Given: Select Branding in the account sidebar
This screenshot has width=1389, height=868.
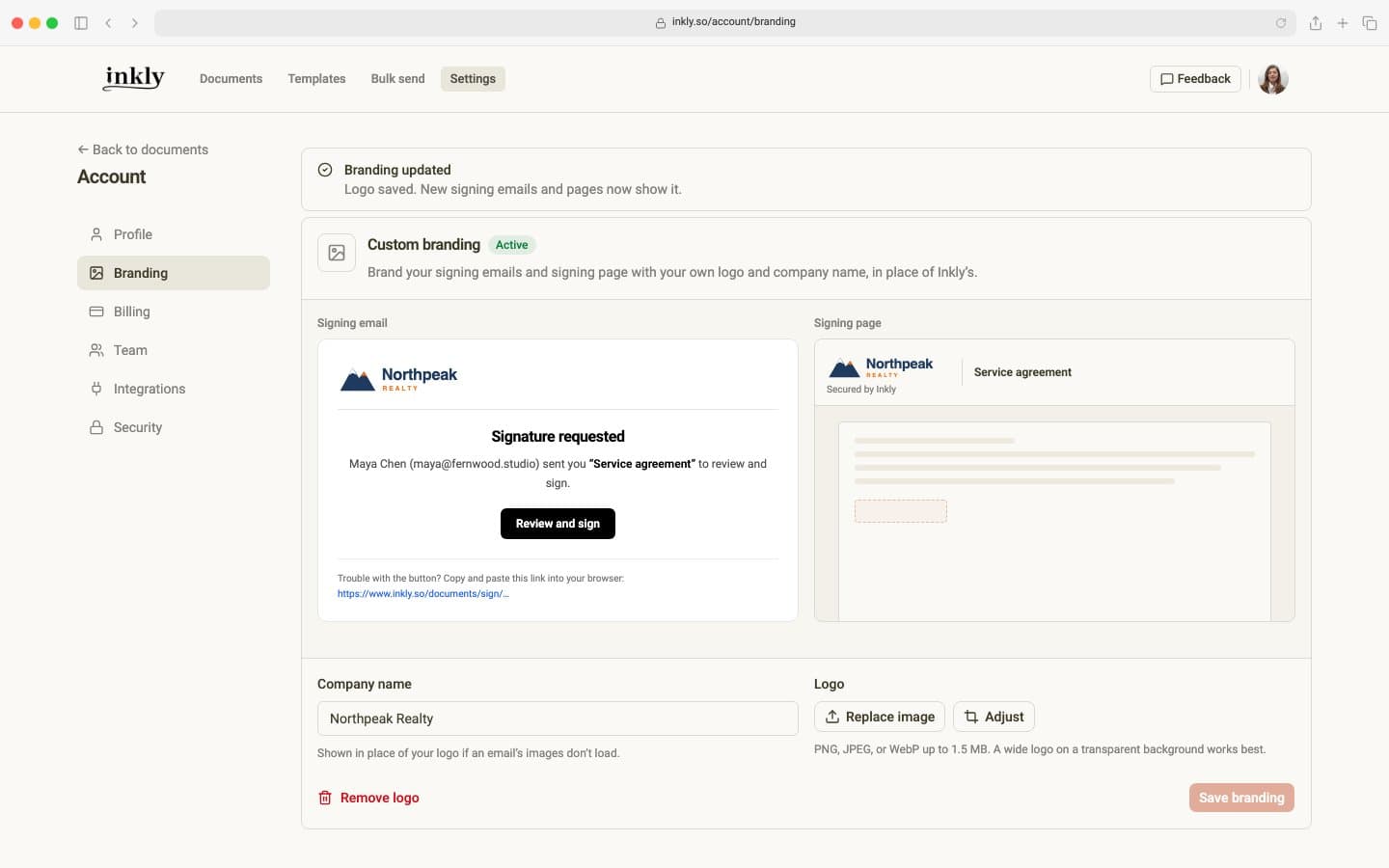Looking at the screenshot, I should pos(174,273).
